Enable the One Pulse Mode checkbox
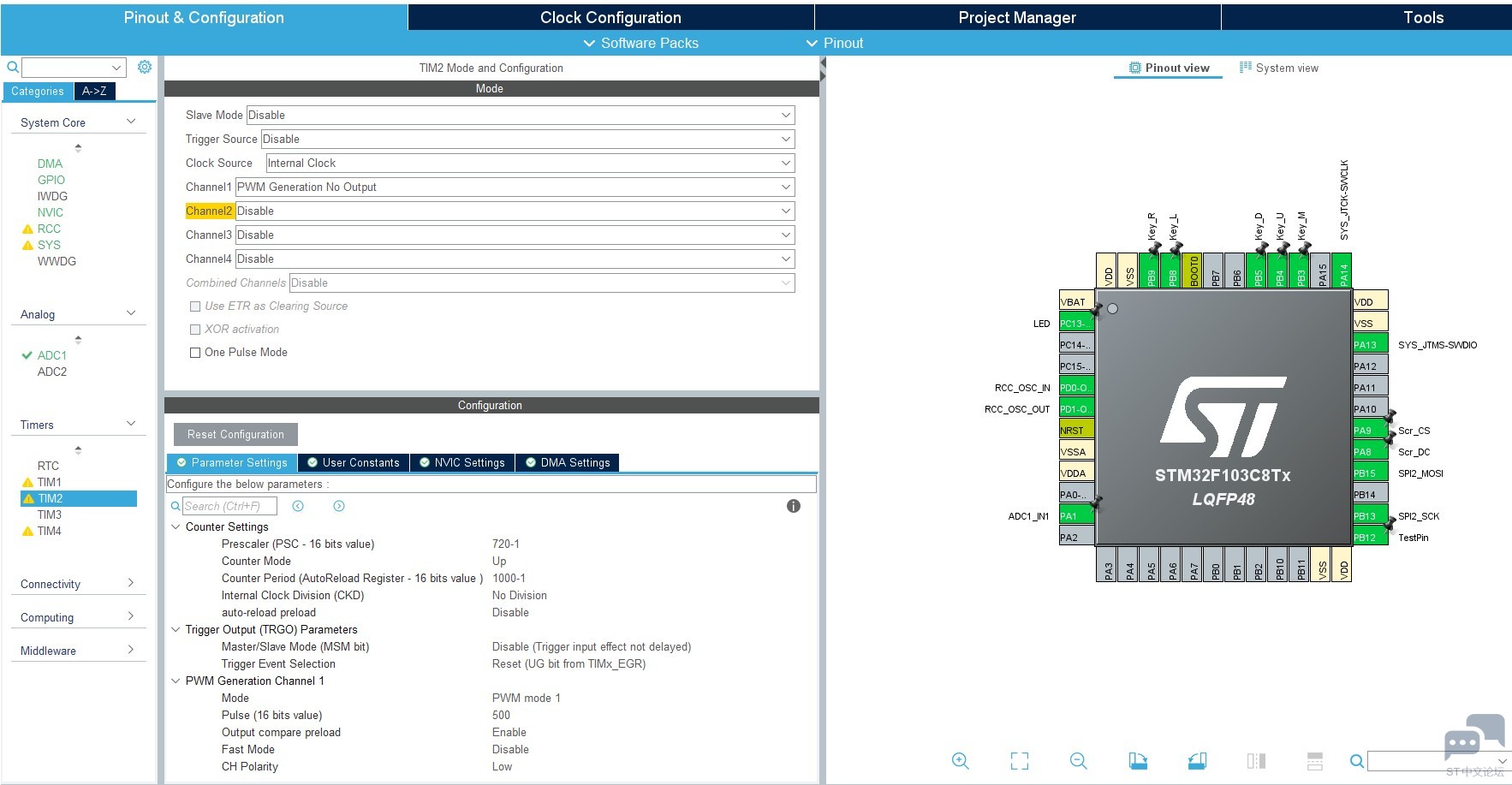 (x=195, y=353)
